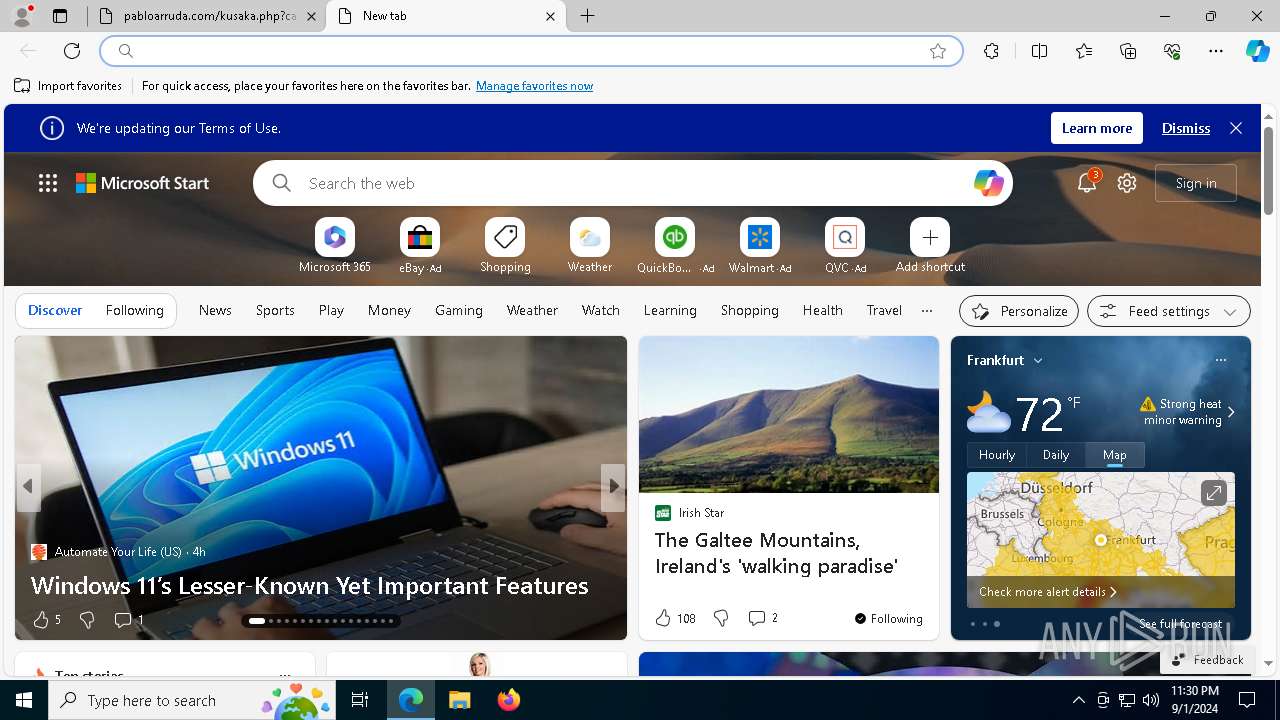
Task: Click the address bar
Action: pyautogui.click(x=530, y=51)
